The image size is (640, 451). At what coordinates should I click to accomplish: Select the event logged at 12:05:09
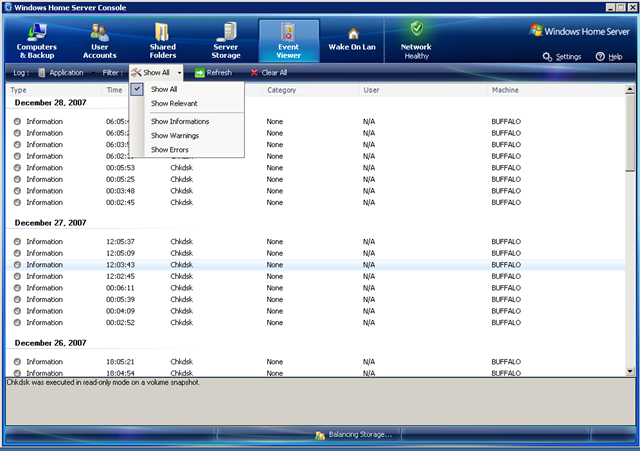click(315, 253)
